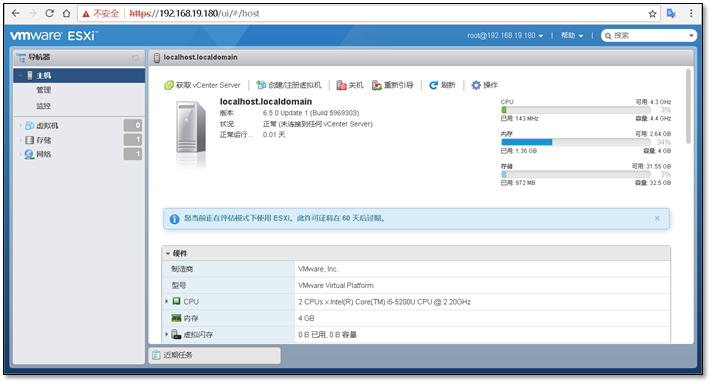Click the 存储 datastore icon

coord(30,140)
